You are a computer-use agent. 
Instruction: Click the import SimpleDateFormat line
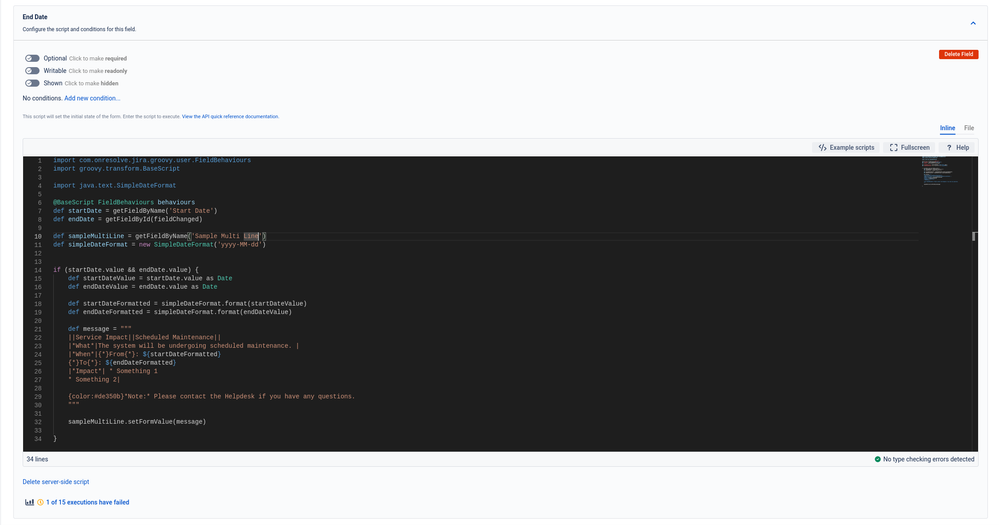pyautogui.click(x=115, y=185)
